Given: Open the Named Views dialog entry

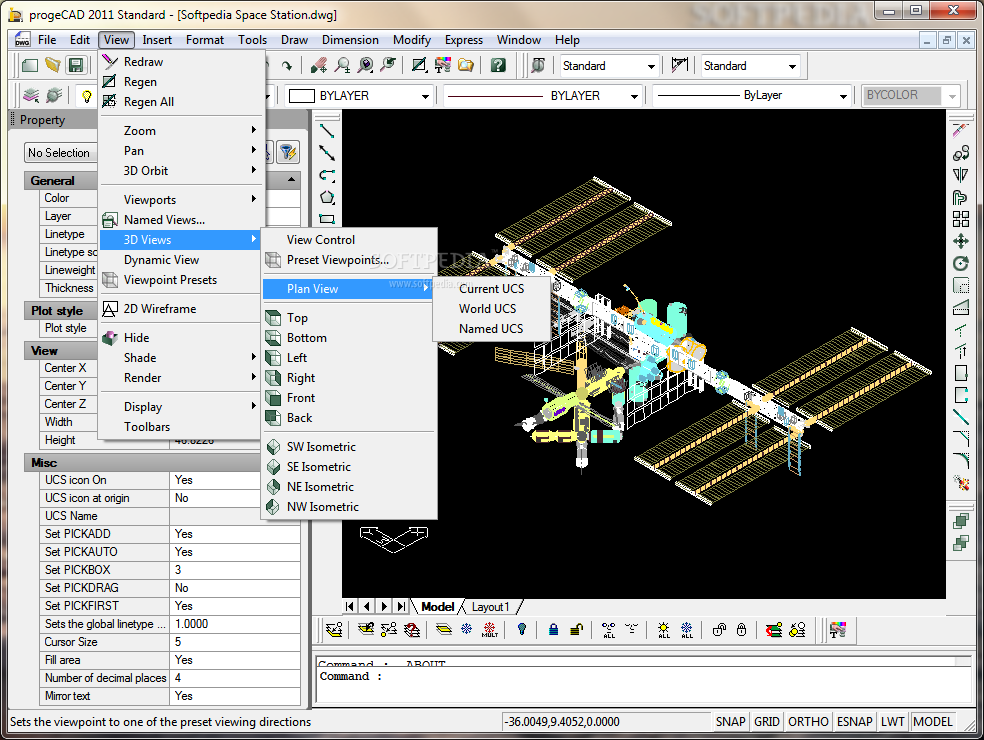Looking at the screenshot, I should point(164,220).
